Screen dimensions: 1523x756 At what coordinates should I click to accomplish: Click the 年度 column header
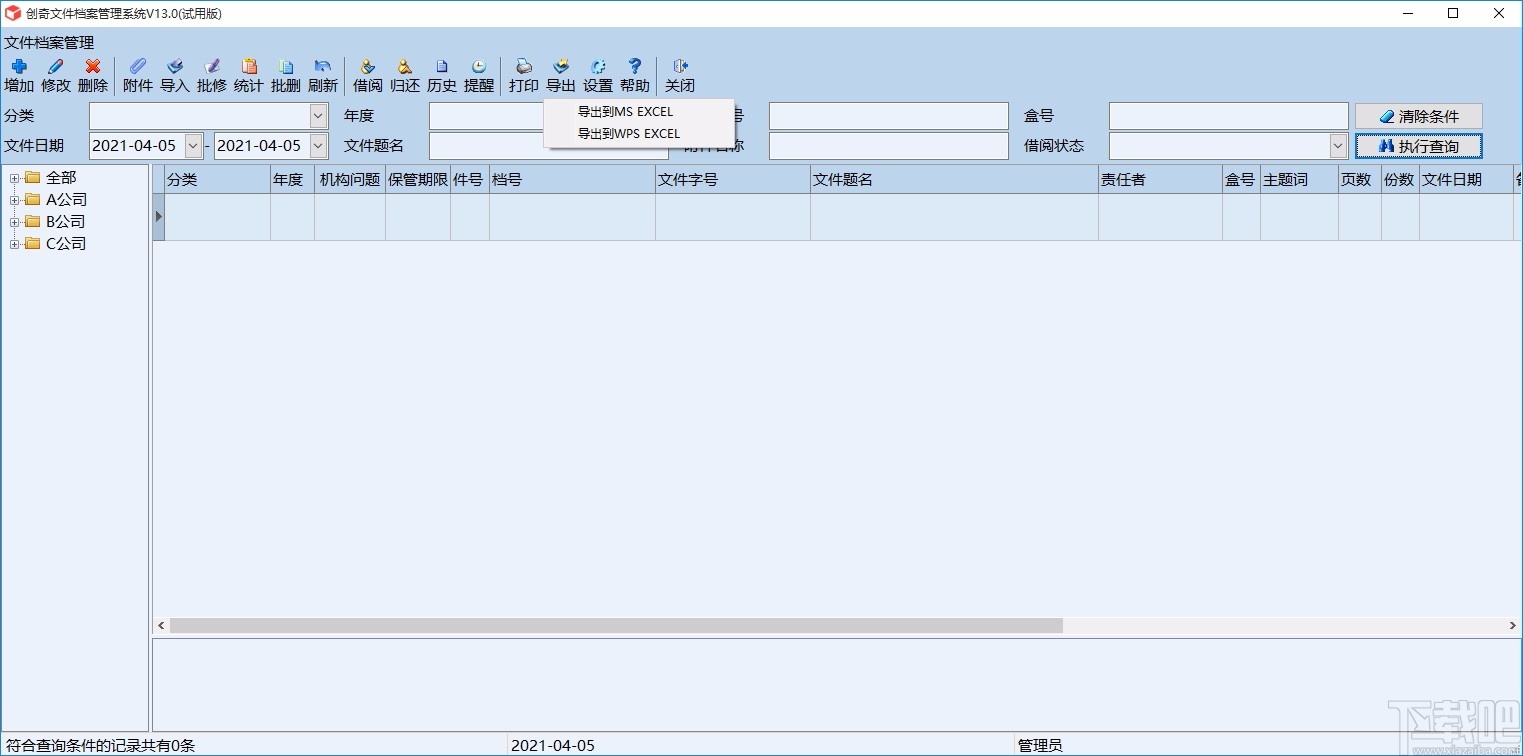click(292, 180)
